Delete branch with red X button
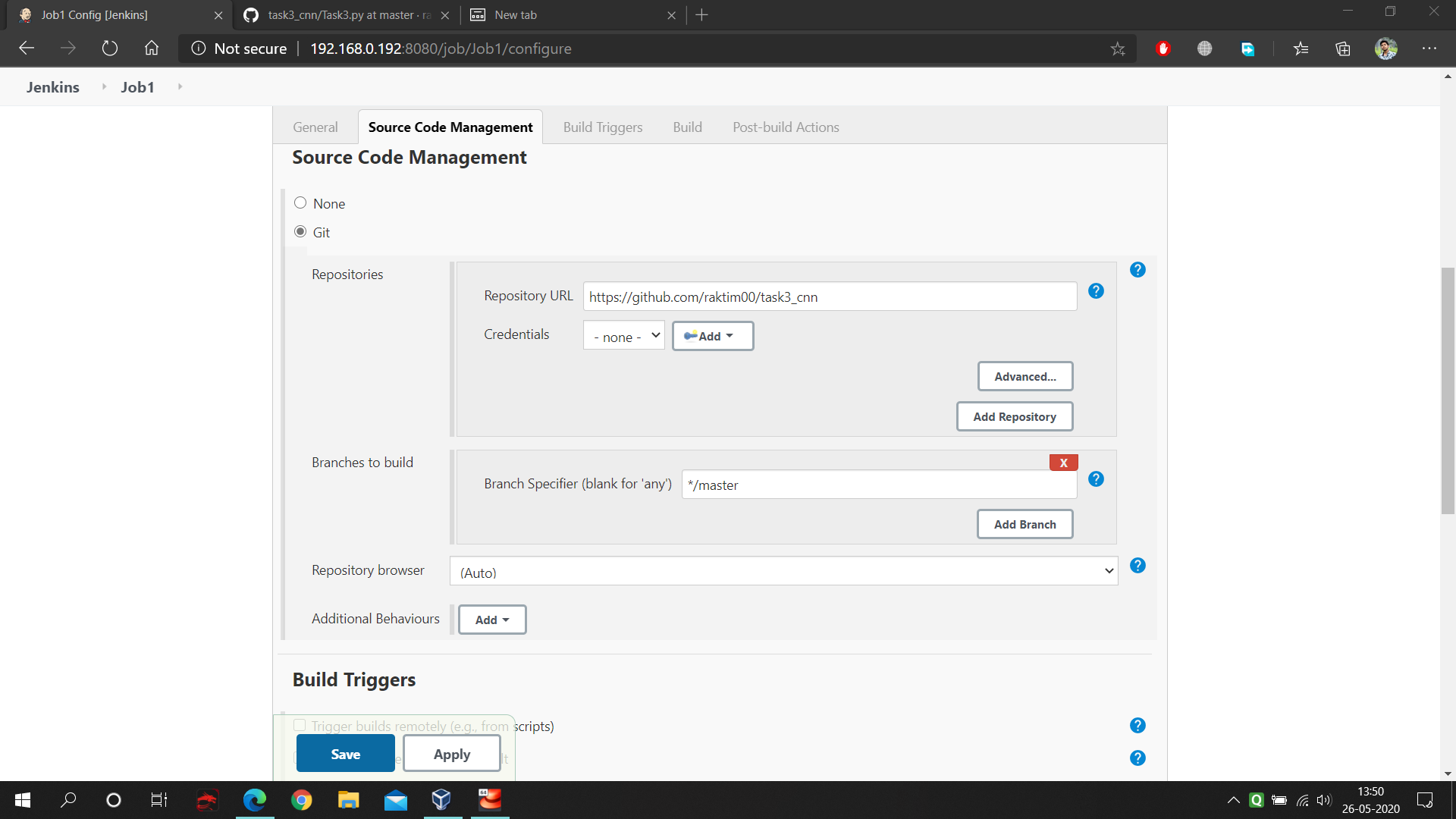Viewport: 1456px width, 819px height. (1063, 463)
